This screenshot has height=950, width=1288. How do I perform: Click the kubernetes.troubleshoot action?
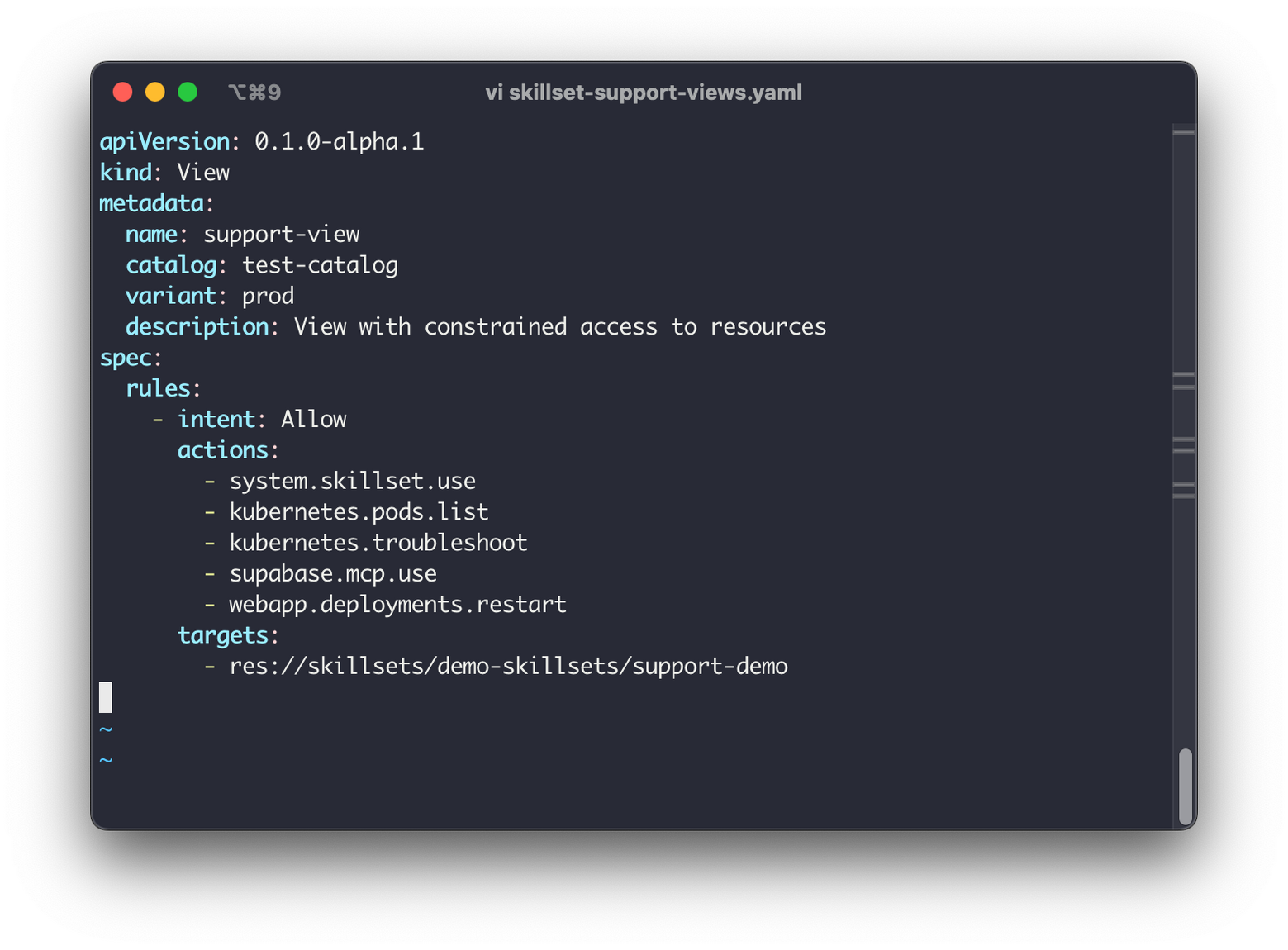[x=378, y=543]
